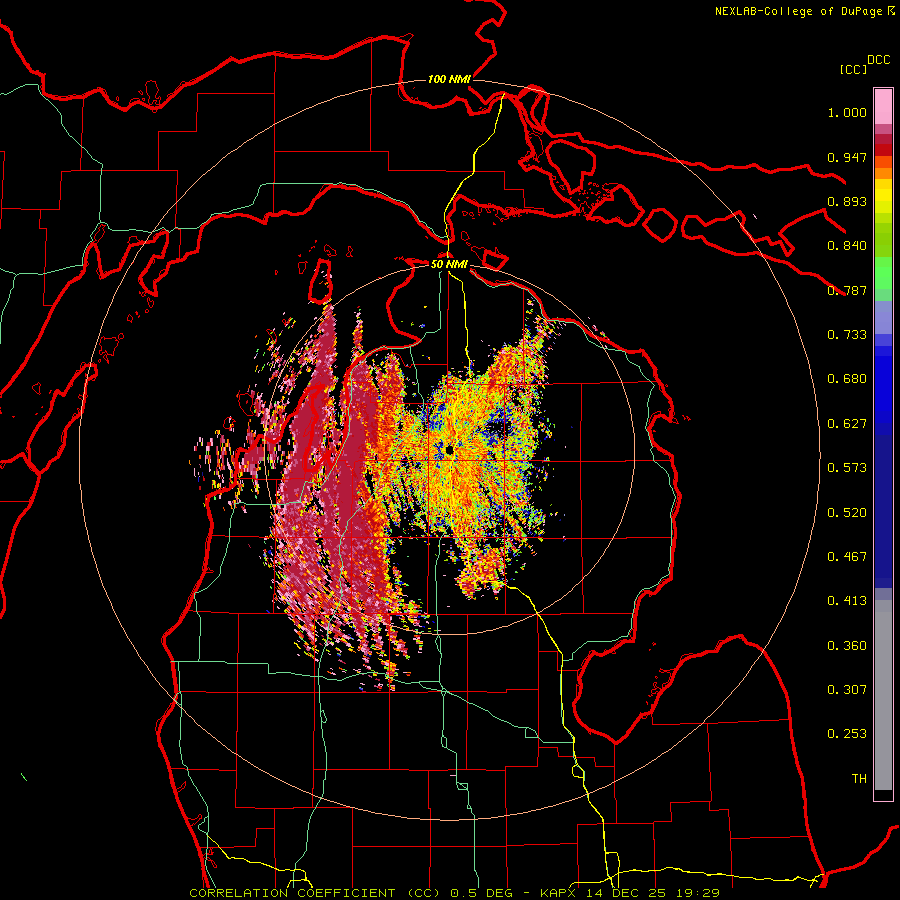Click the 0.467 legend value
Image resolution: width=900 pixels, height=900 pixels.
847,557
